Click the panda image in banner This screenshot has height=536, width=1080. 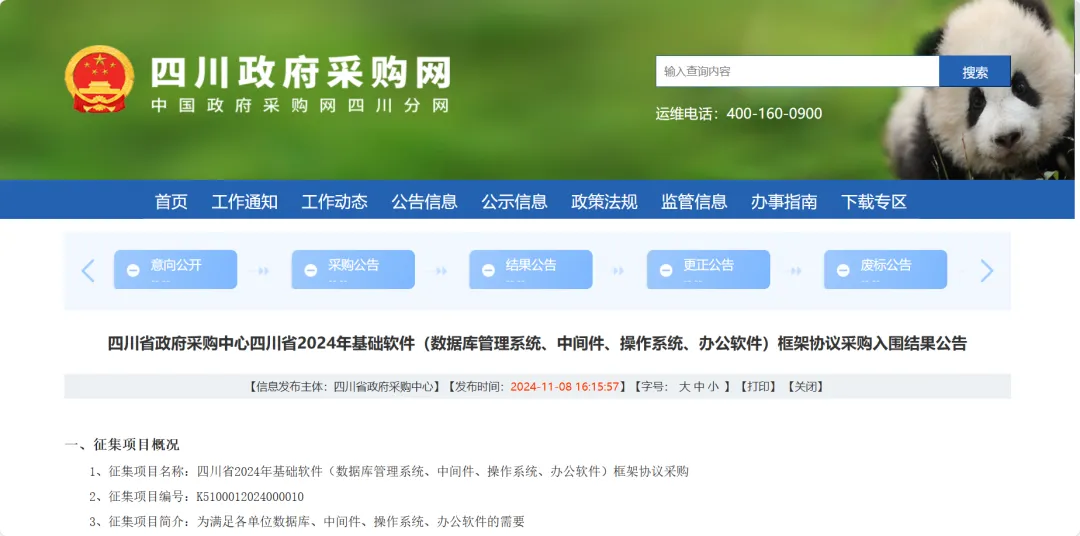pos(981,90)
